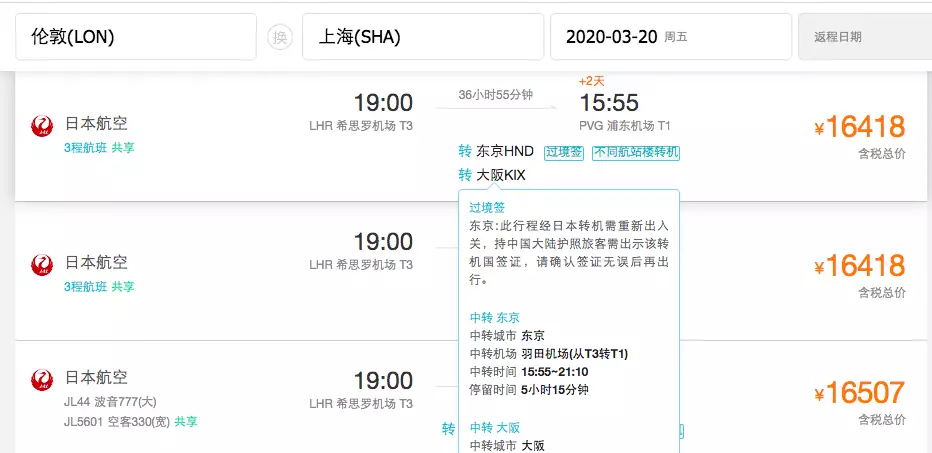Open the departure date picker 2020-03-20
The image size is (932, 453).
click(670, 37)
